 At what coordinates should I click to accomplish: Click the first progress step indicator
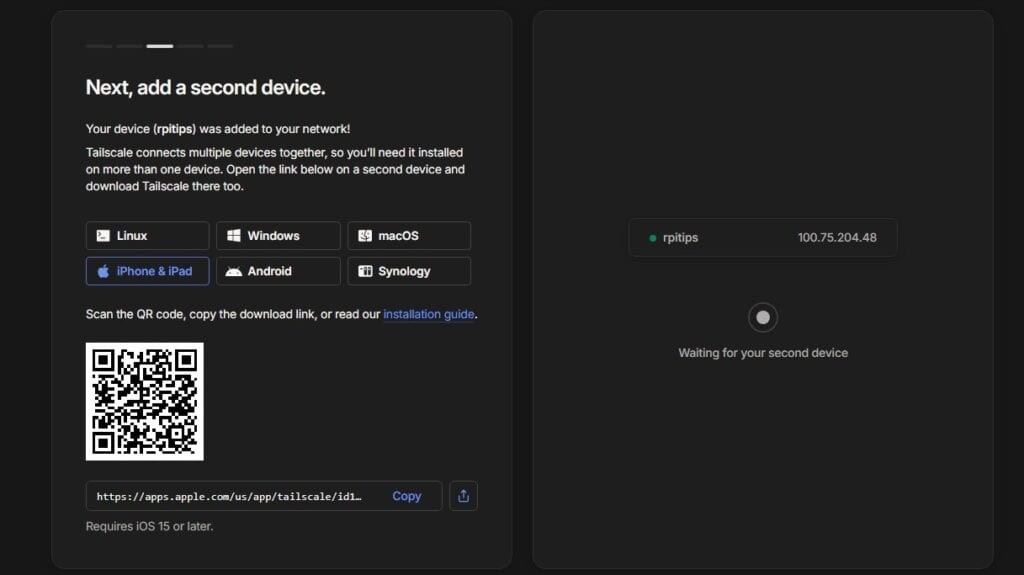[x=99, y=46]
